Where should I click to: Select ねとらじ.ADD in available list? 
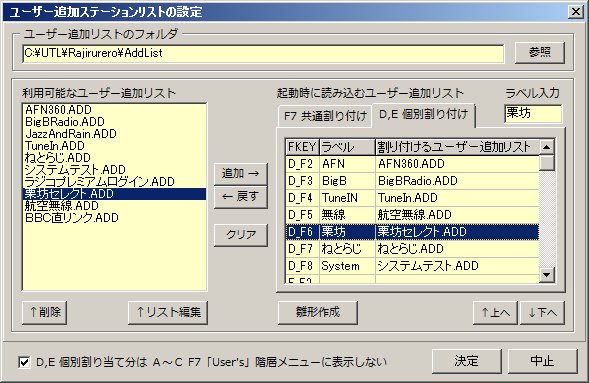point(114,158)
